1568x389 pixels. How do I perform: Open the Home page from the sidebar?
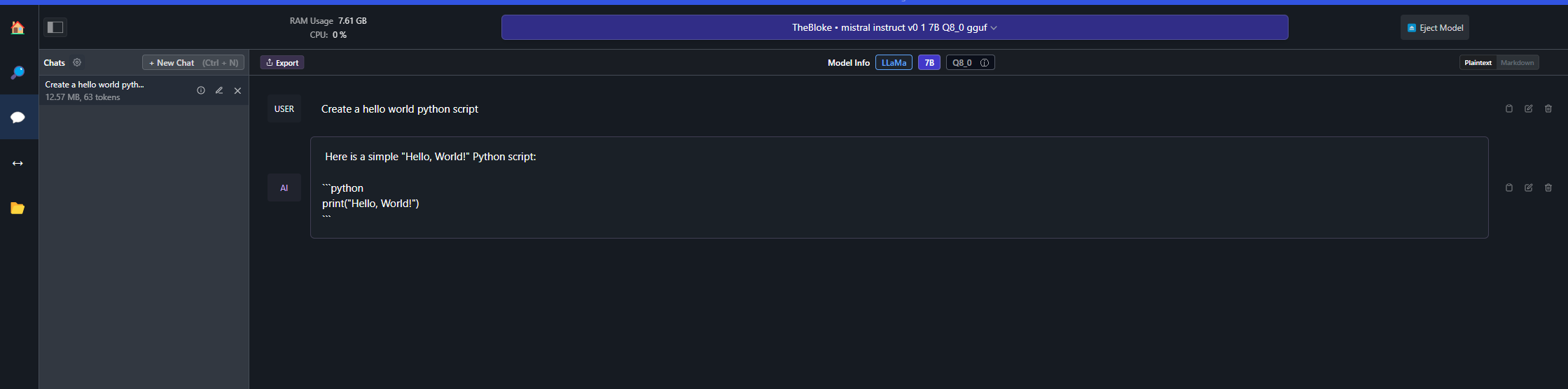point(18,28)
